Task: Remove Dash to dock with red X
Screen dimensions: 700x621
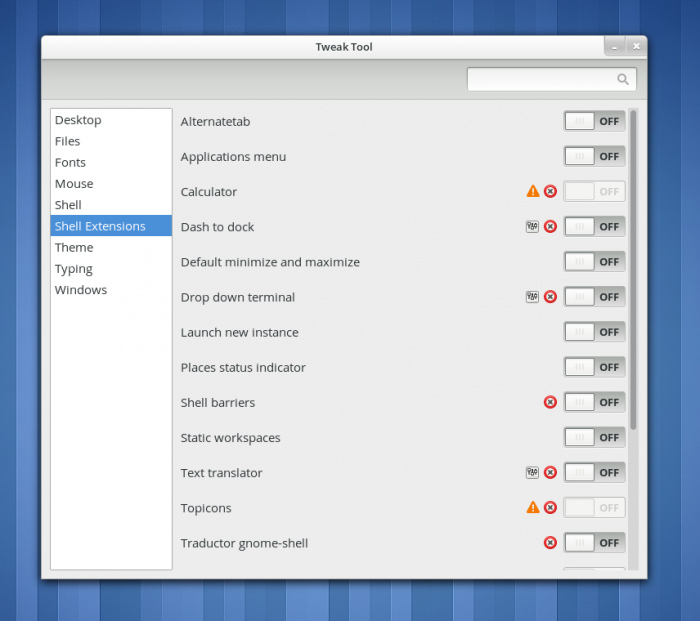Action: tap(550, 226)
